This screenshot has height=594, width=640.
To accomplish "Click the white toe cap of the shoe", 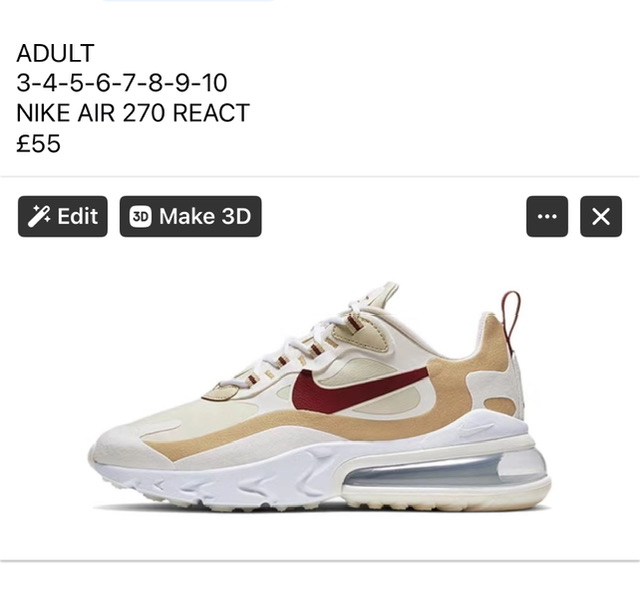I will (122, 447).
